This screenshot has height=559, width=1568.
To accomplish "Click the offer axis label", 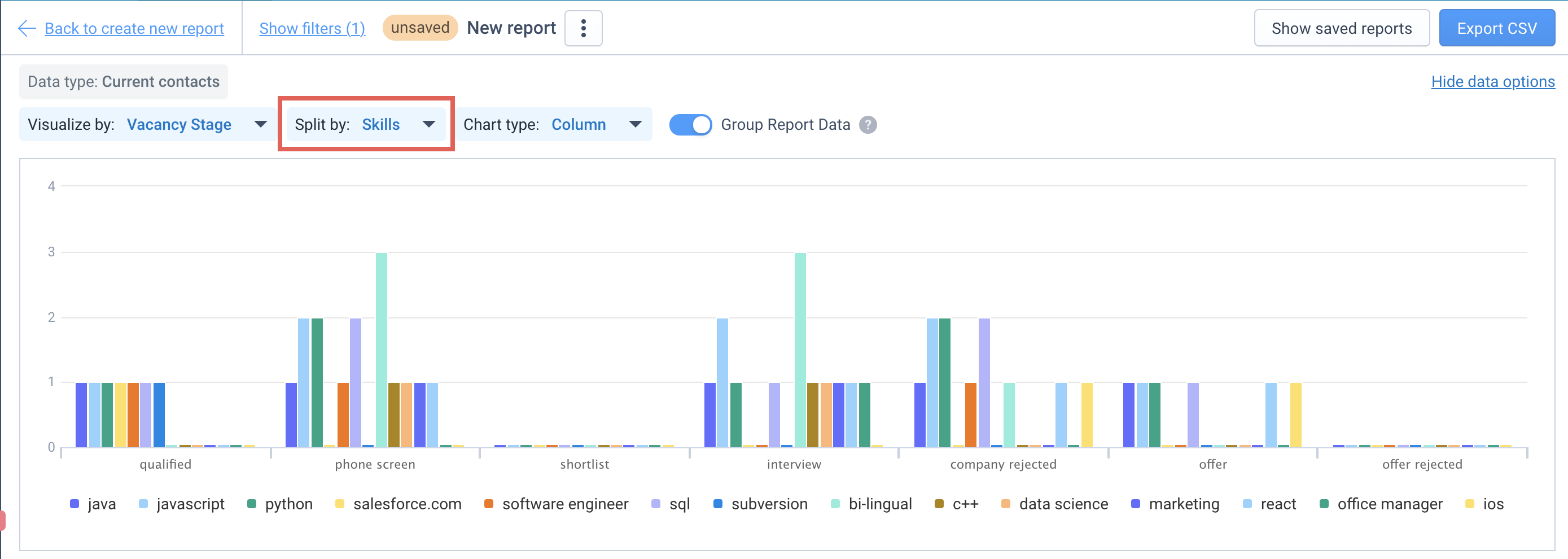I will (1212, 465).
